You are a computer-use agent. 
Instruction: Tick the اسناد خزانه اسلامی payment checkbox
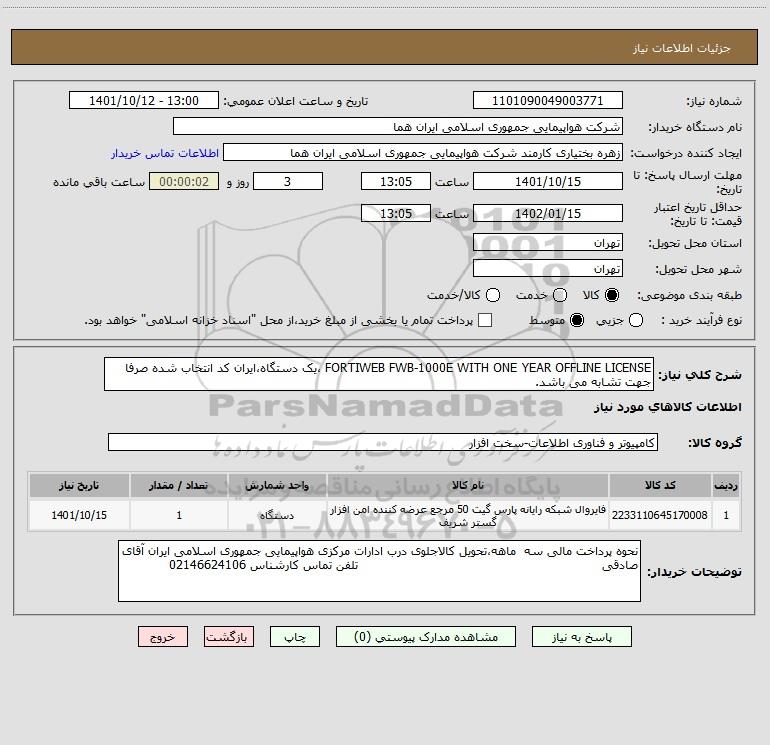(x=485, y=320)
